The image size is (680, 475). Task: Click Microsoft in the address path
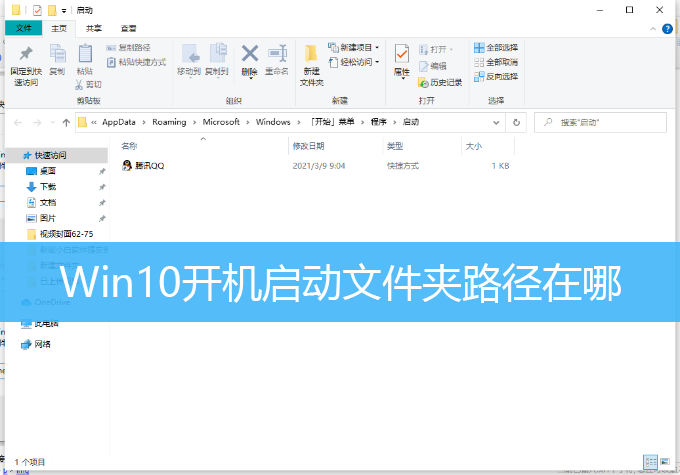(221, 122)
